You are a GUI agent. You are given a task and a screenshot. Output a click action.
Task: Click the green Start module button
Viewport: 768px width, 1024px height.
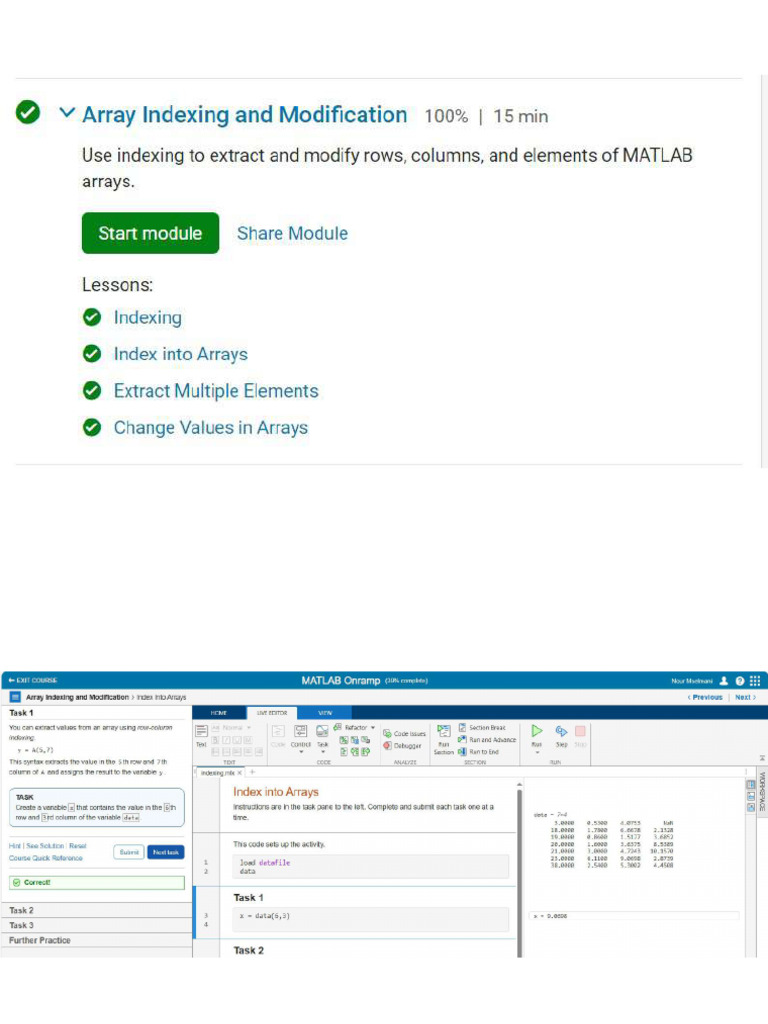click(x=150, y=233)
